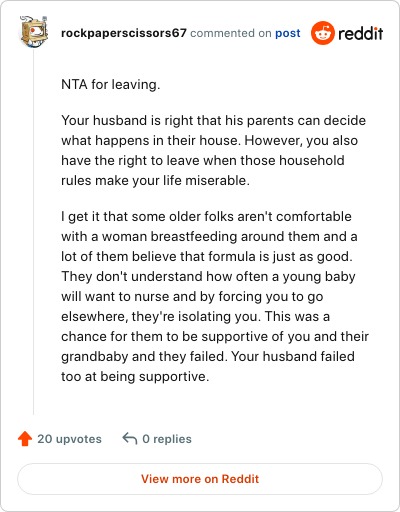The width and height of the screenshot is (400, 512).
Task: Click the line beginning "elsewhere, they're isolating"
Action: tap(195, 316)
